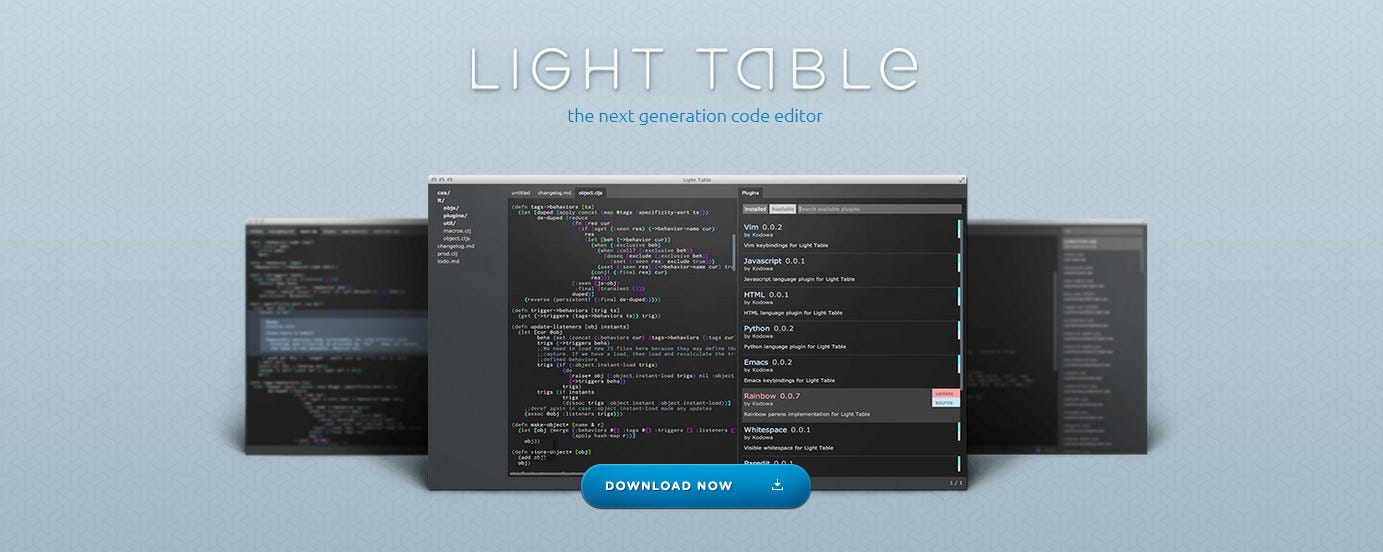Select the Emacs 0.0.2 plugin
The width and height of the screenshot is (1383, 552).
click(850, 371)
